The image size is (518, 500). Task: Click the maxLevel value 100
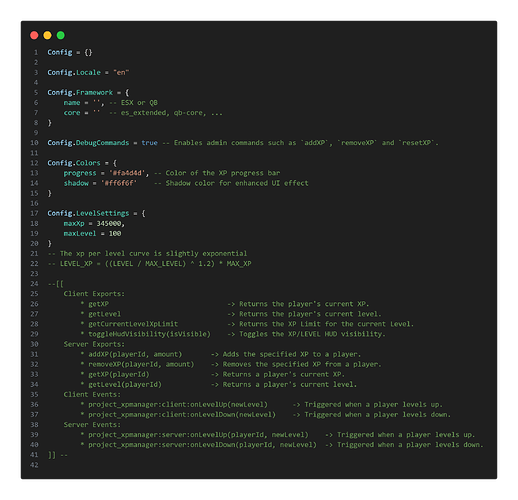point(115,233)
